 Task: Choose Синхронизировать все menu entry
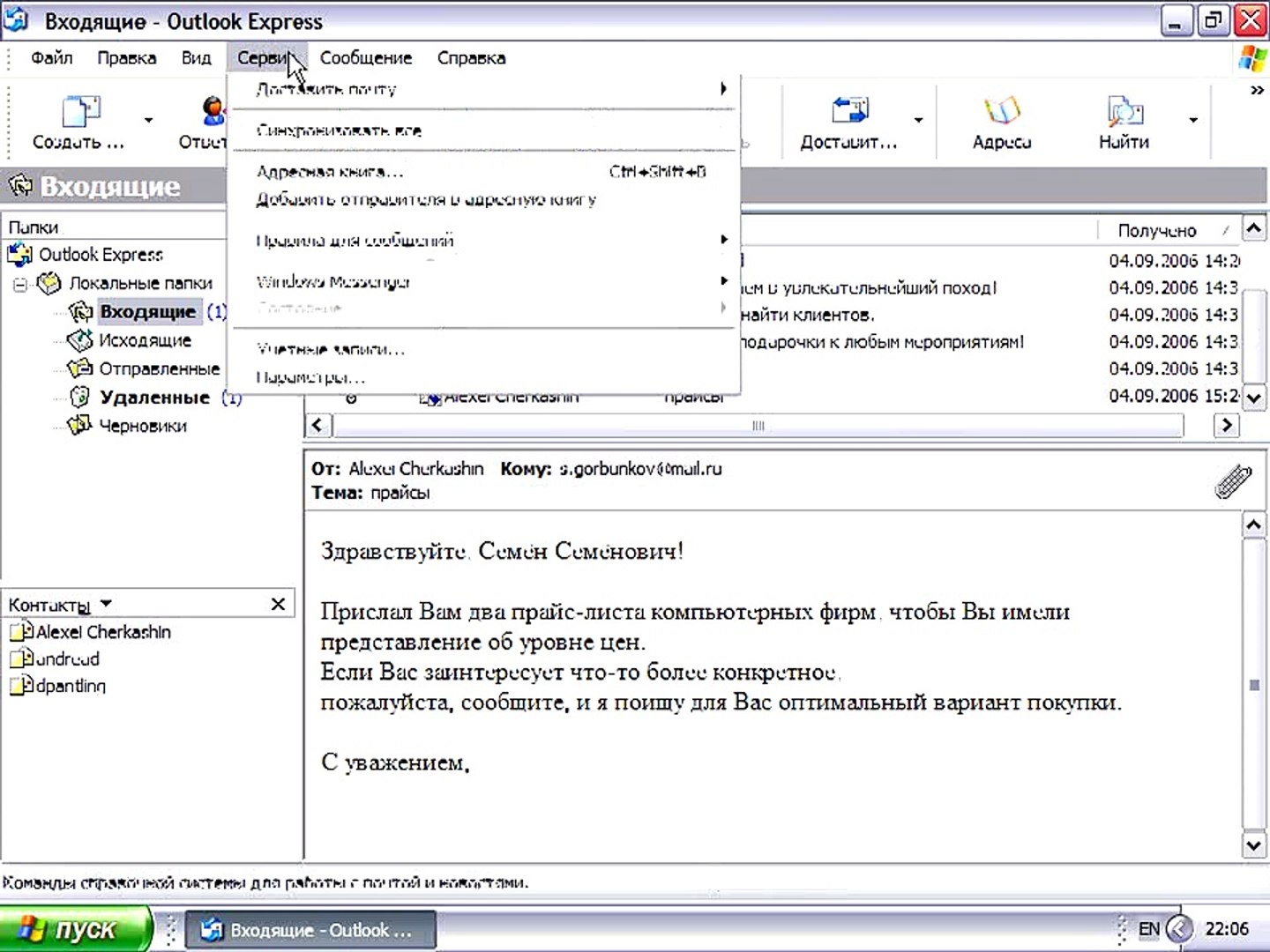(483, 130)
